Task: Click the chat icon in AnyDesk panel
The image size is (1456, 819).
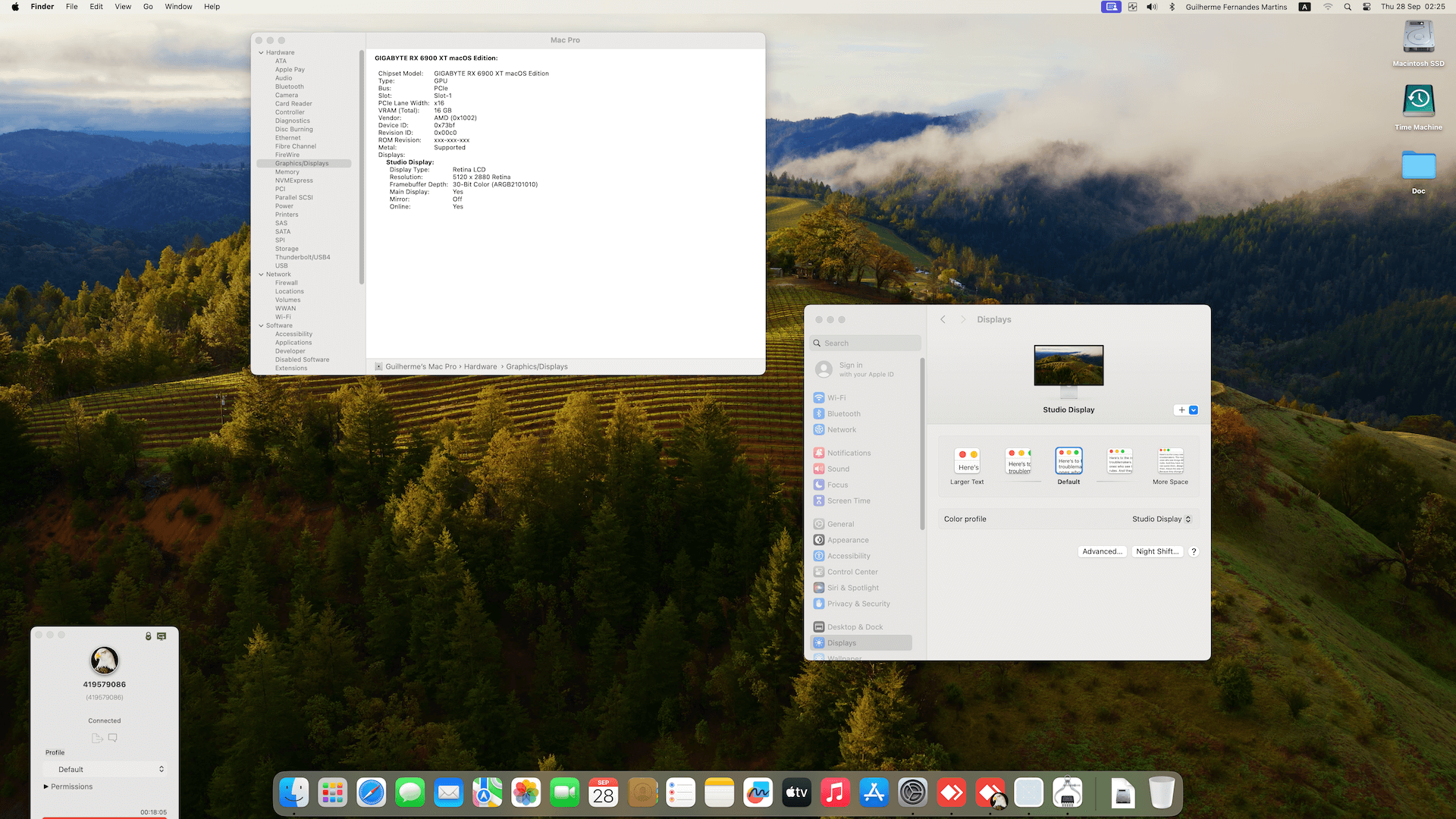Action: [113, 738]
